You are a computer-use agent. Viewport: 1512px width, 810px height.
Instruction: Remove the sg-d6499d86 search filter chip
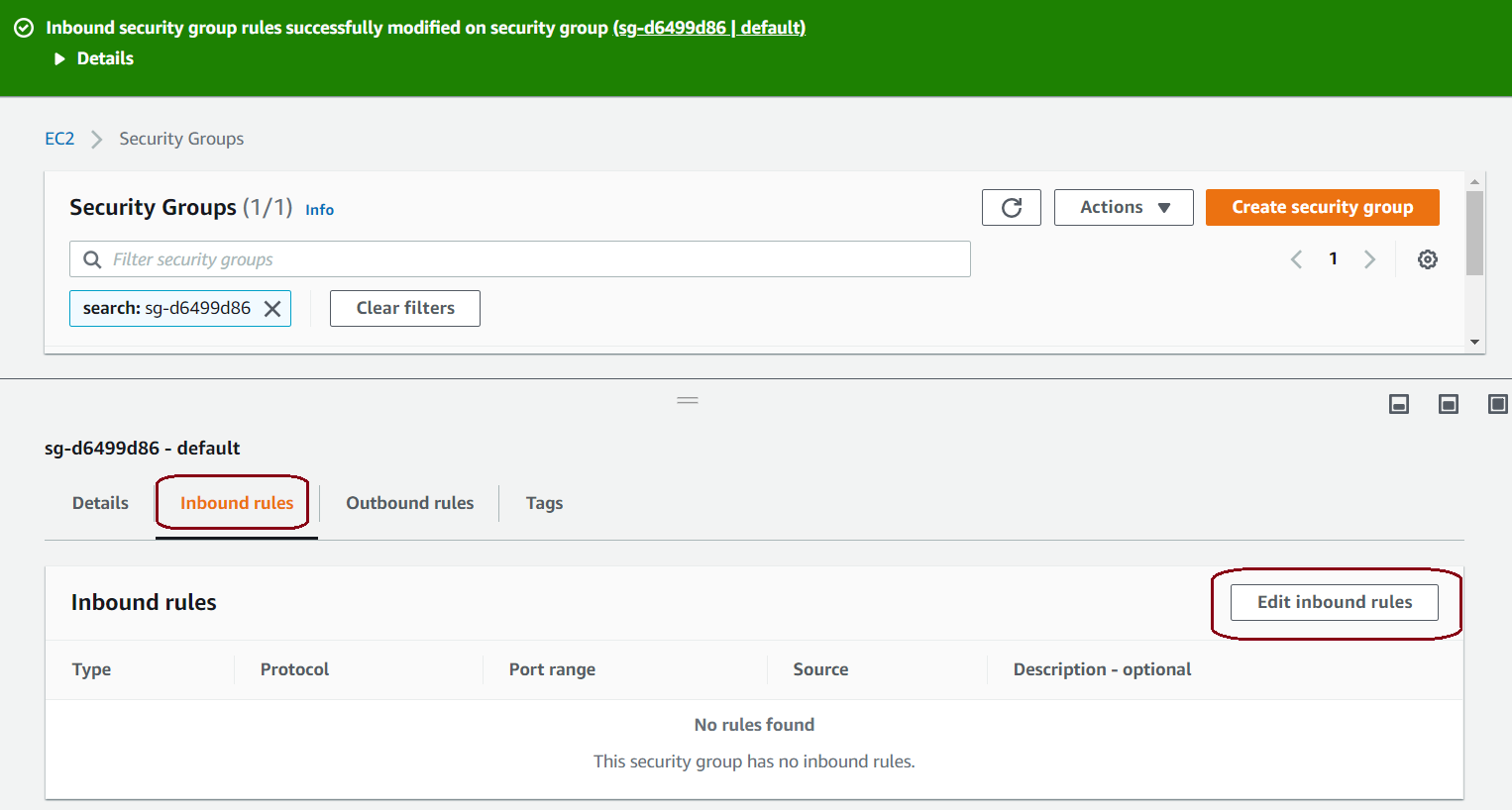pyautogui.click(x=272, y=309)
